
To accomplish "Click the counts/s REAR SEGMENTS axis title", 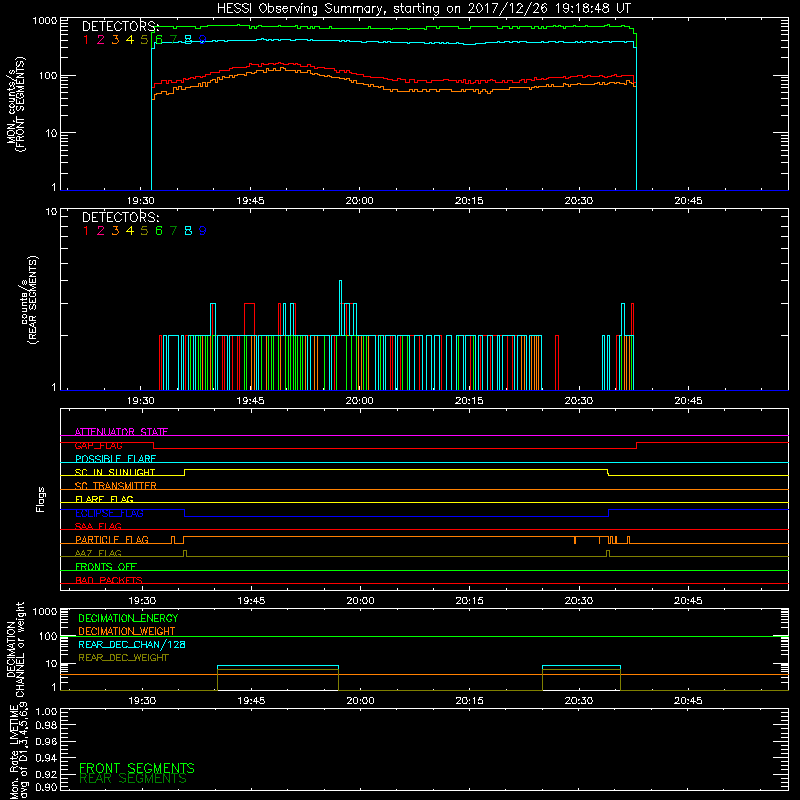I will click(29, 300).
